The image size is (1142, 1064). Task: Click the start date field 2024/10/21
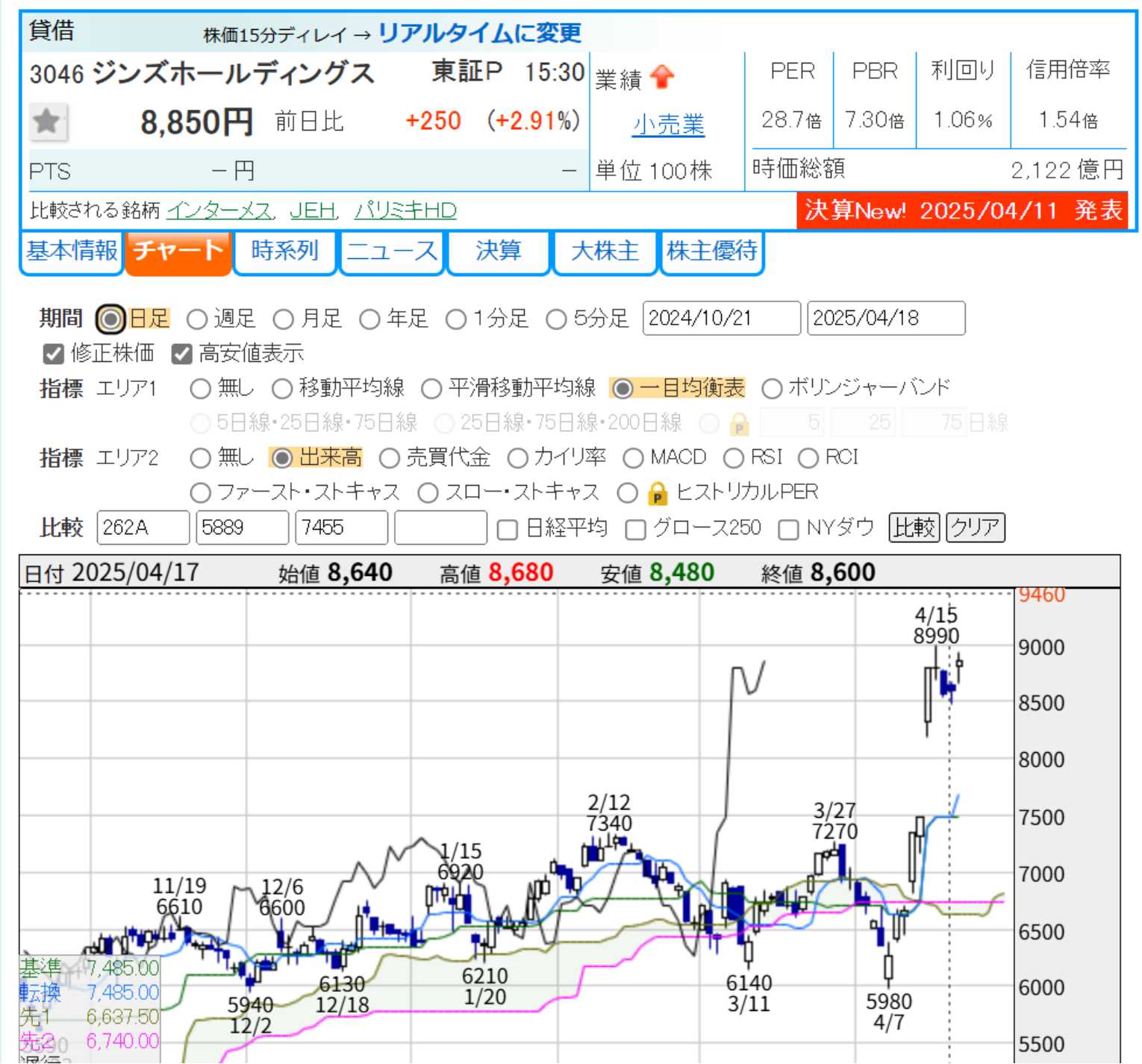[x=720, y=319]
